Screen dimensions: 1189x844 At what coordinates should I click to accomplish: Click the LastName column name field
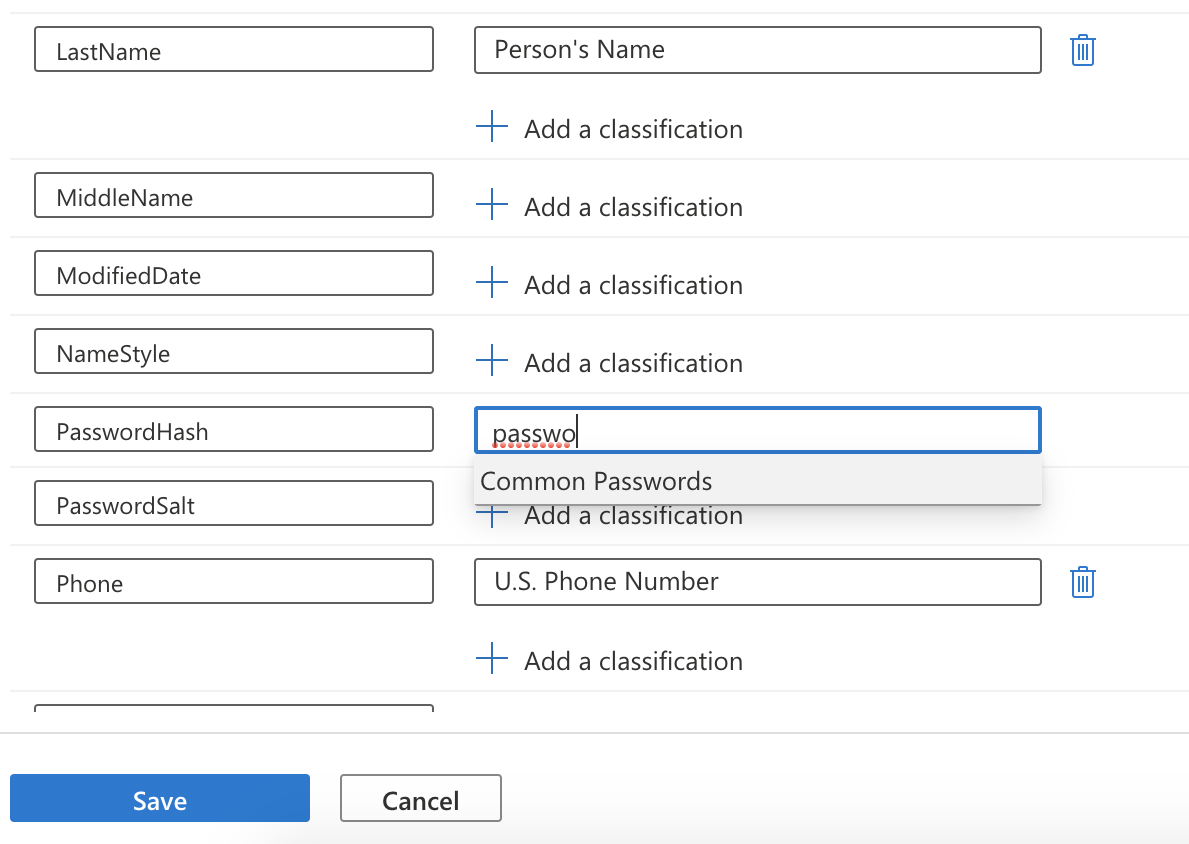[234, 49]
